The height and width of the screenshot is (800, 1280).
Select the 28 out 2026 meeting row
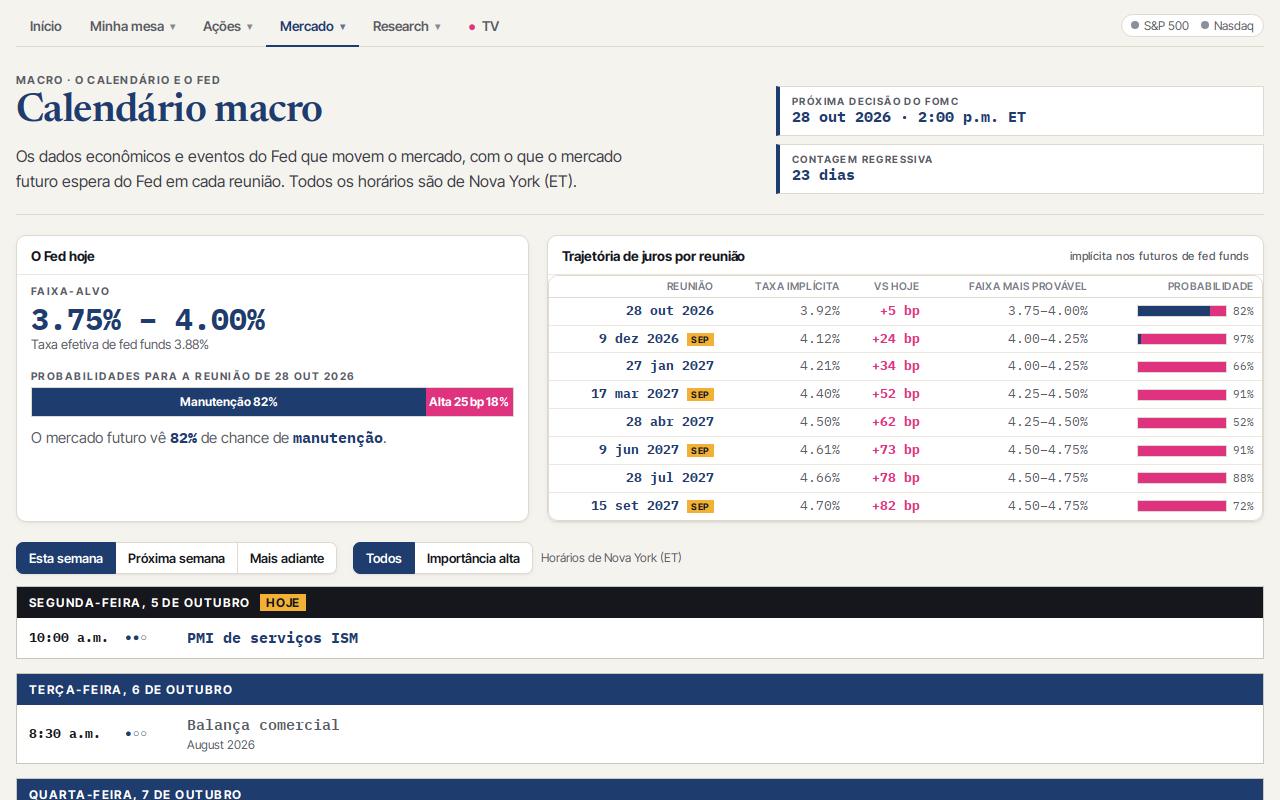pyautogui.click(x=906, y=311)
